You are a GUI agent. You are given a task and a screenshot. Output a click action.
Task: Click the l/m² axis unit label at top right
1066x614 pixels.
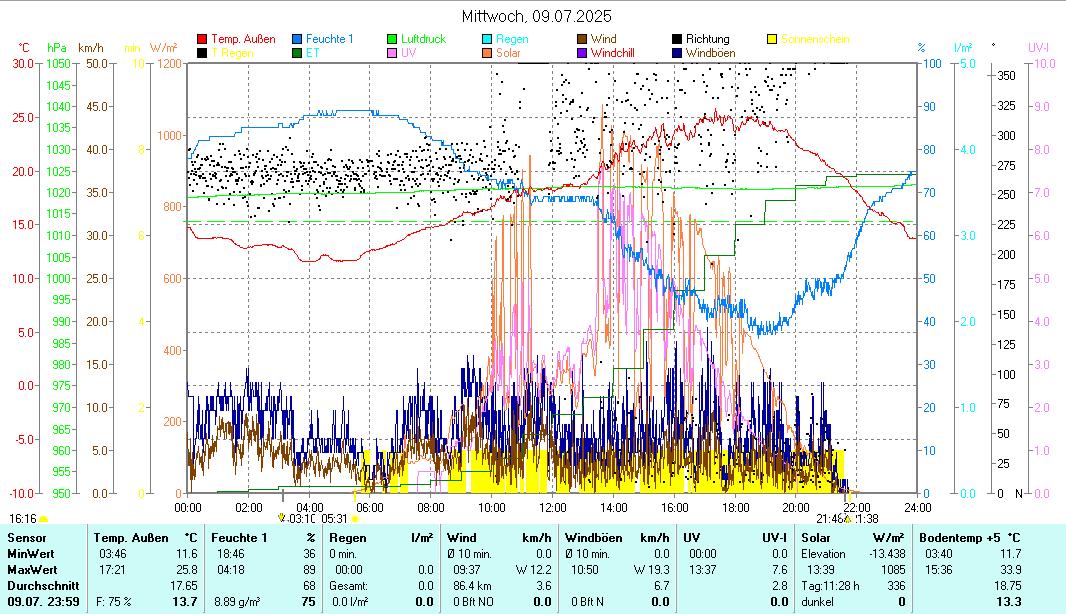click(963, 48)
